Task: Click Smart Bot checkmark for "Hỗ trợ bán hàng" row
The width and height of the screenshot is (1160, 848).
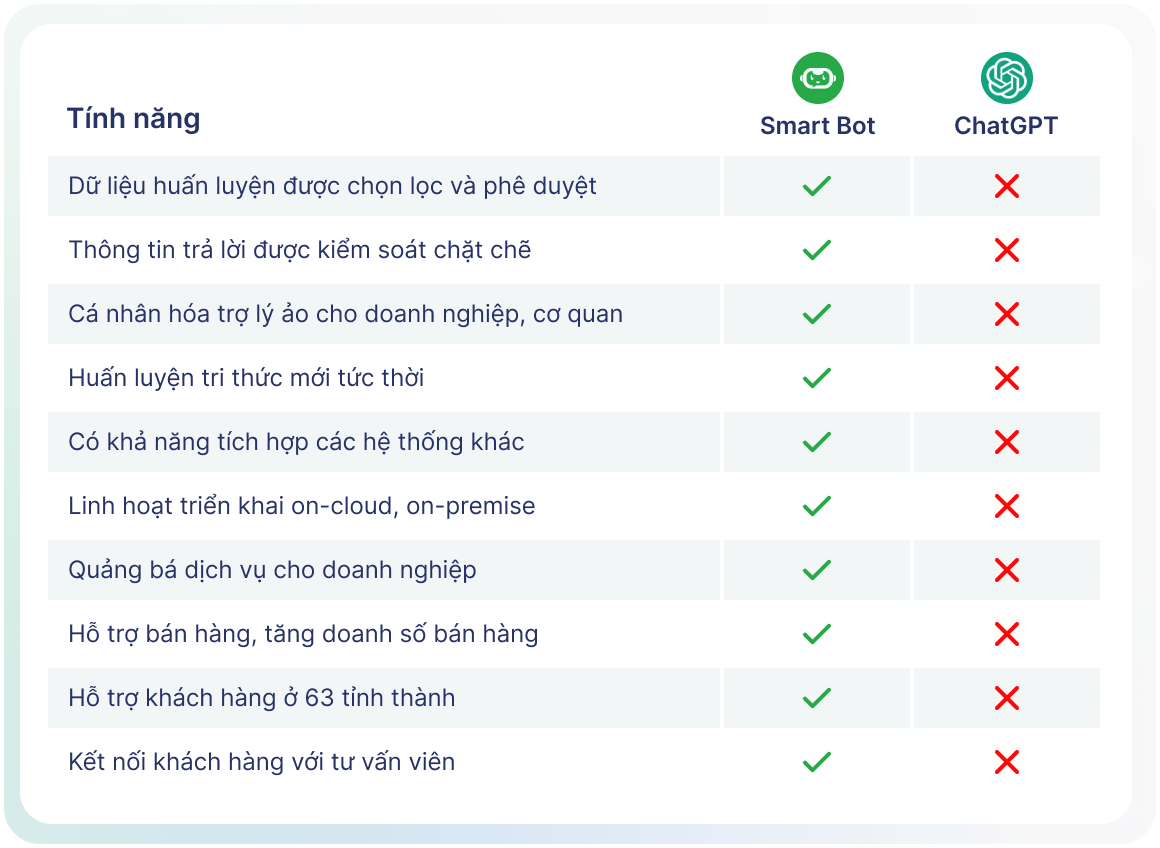Action: pos(817,634)
